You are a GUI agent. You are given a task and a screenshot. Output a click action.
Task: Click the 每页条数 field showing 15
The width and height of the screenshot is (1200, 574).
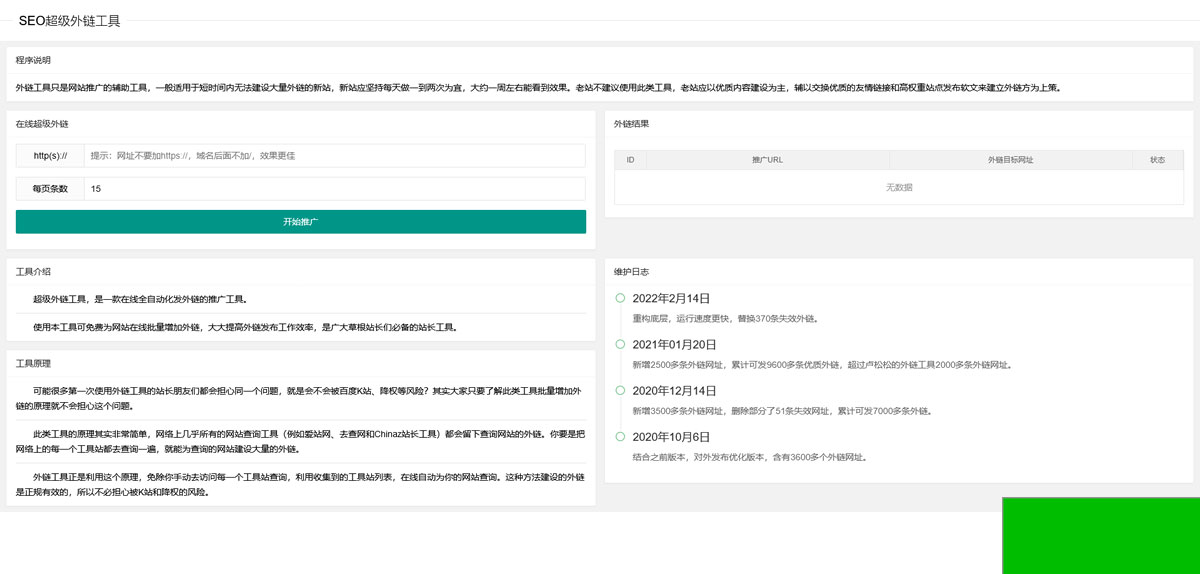(335, 189)
